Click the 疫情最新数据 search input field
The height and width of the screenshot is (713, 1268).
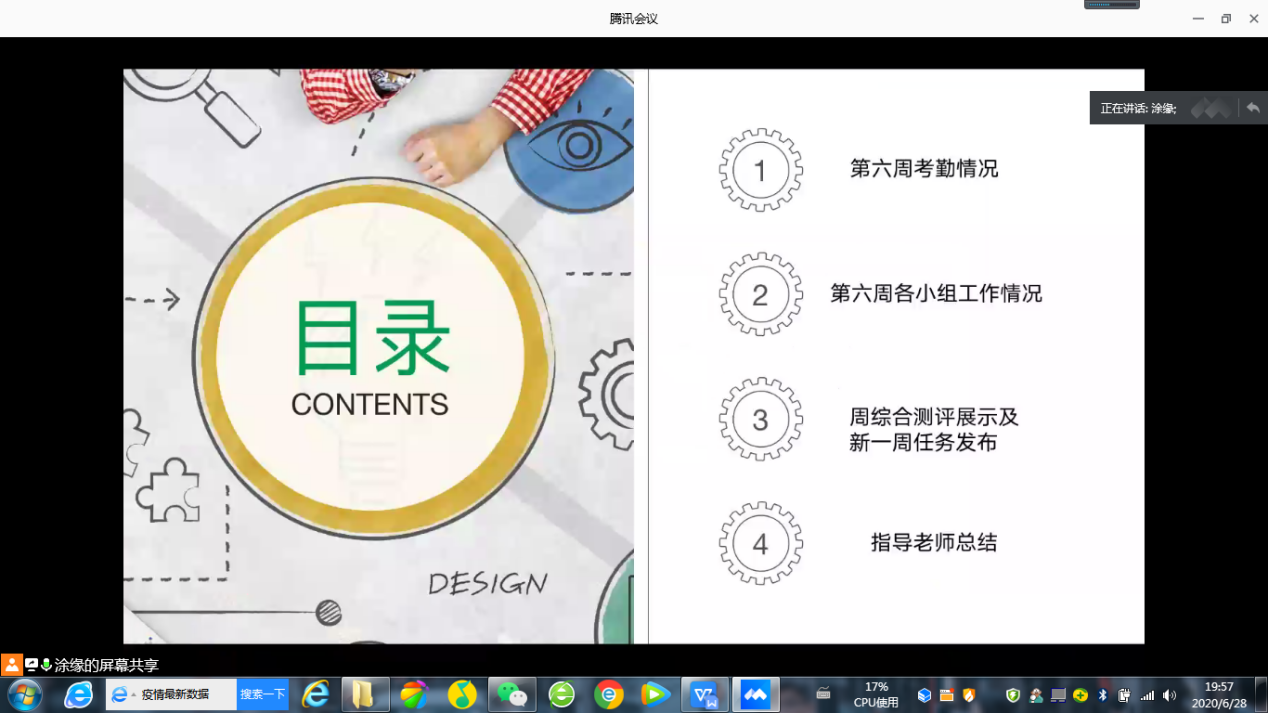pyautogui.click(x=186, y=694)
